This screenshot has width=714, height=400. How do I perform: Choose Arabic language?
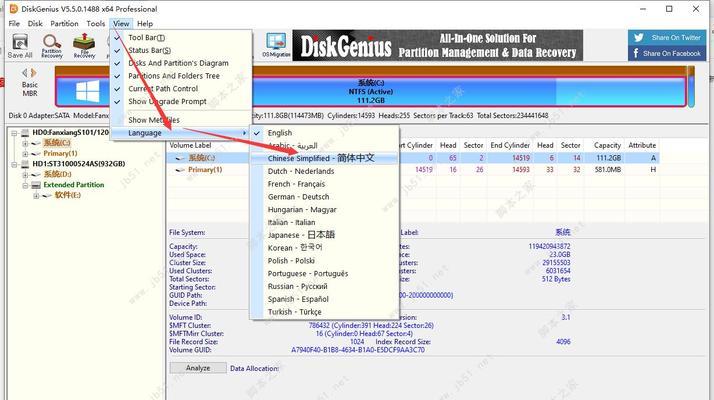tap(324, 146)
